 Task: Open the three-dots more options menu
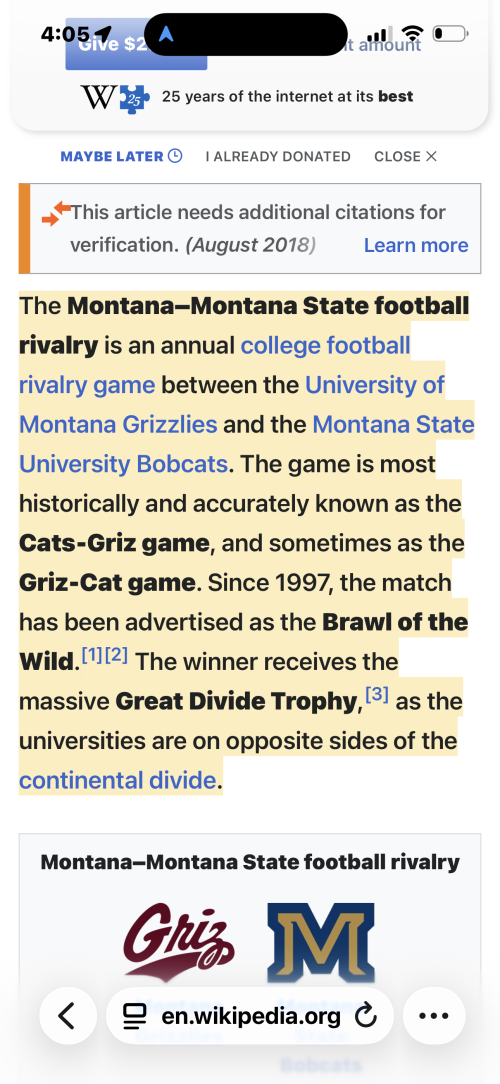pyautogui.click(x=434, y=1016)
